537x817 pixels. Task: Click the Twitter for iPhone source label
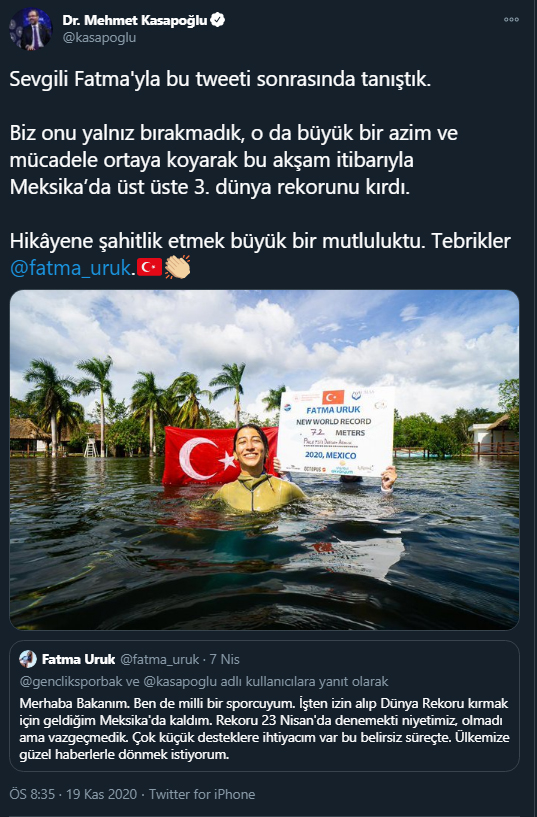click(202, 795)
